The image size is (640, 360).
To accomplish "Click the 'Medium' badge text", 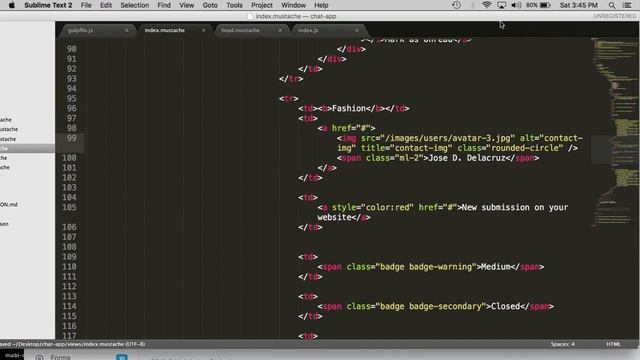I will pos(496,267).
